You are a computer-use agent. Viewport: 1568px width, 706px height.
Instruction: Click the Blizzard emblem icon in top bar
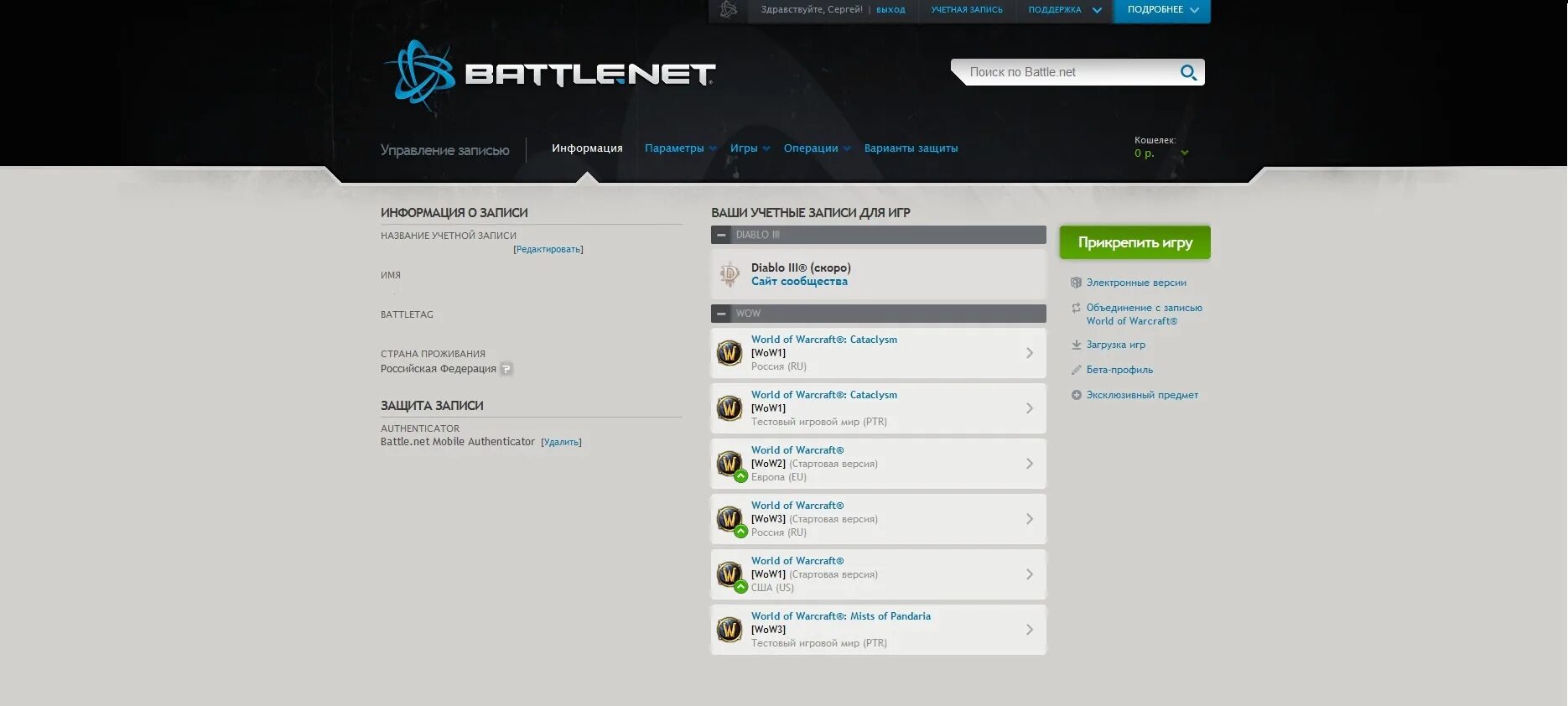point(729,10)
